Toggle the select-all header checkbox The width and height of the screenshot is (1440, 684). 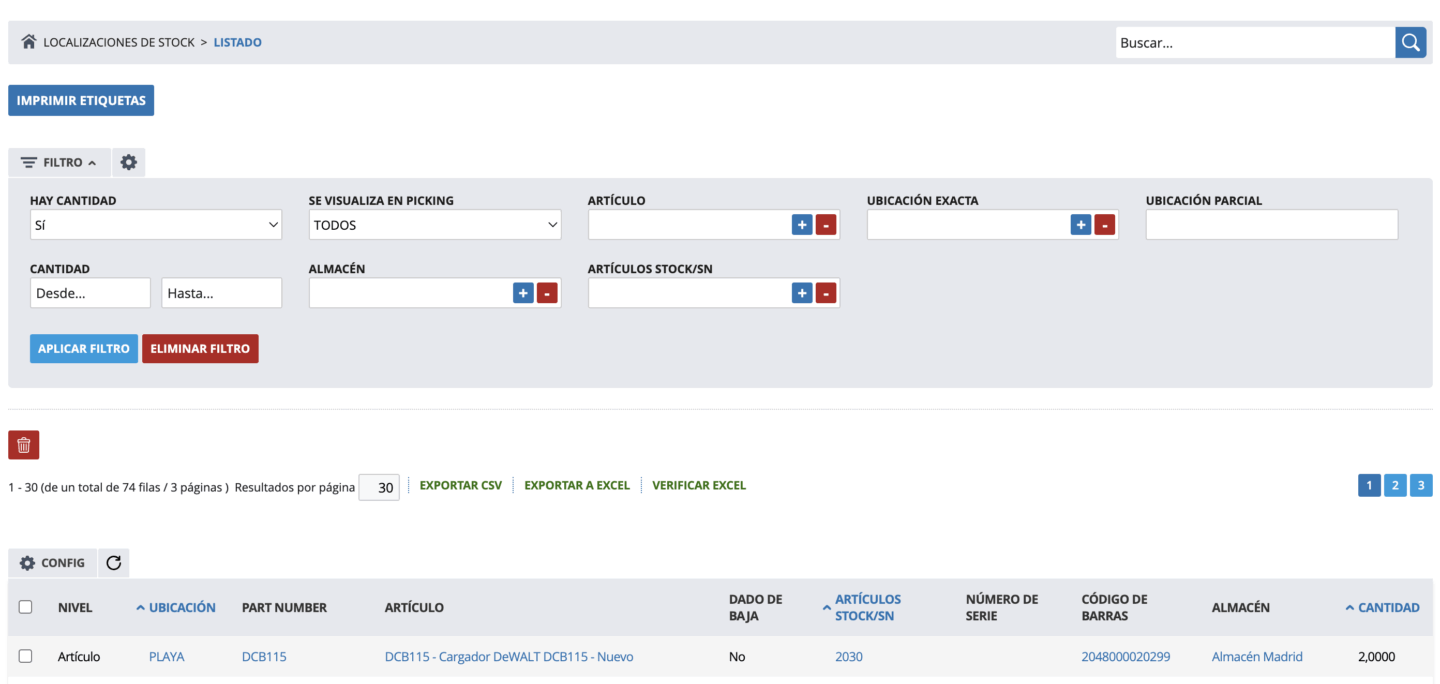click(26, 607)
